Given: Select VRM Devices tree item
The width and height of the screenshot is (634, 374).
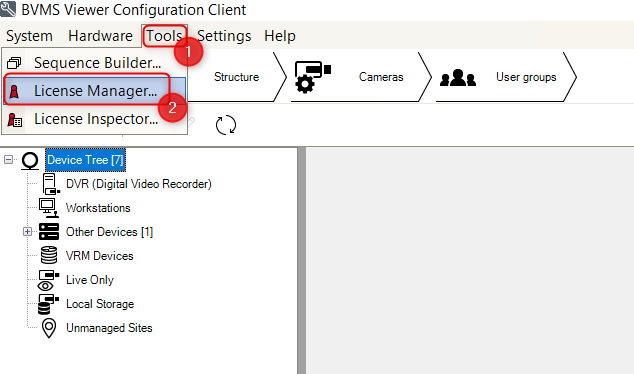Looking at the screenshot, I should [99, 256].
